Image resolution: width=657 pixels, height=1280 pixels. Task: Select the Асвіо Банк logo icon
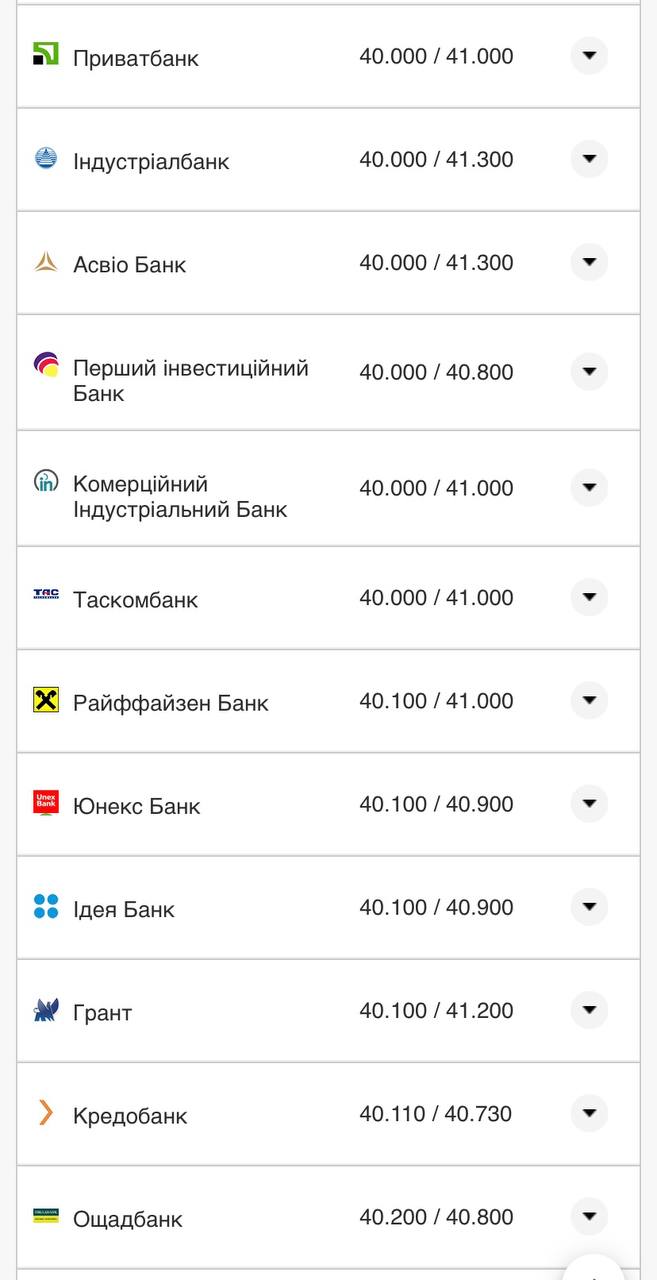click(x=47, y=262)
